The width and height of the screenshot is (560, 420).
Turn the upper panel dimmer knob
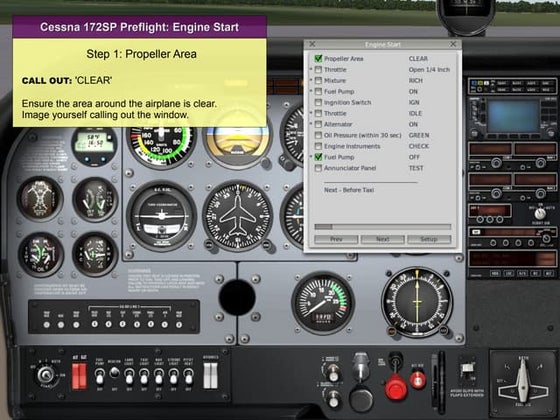point(333,372)
